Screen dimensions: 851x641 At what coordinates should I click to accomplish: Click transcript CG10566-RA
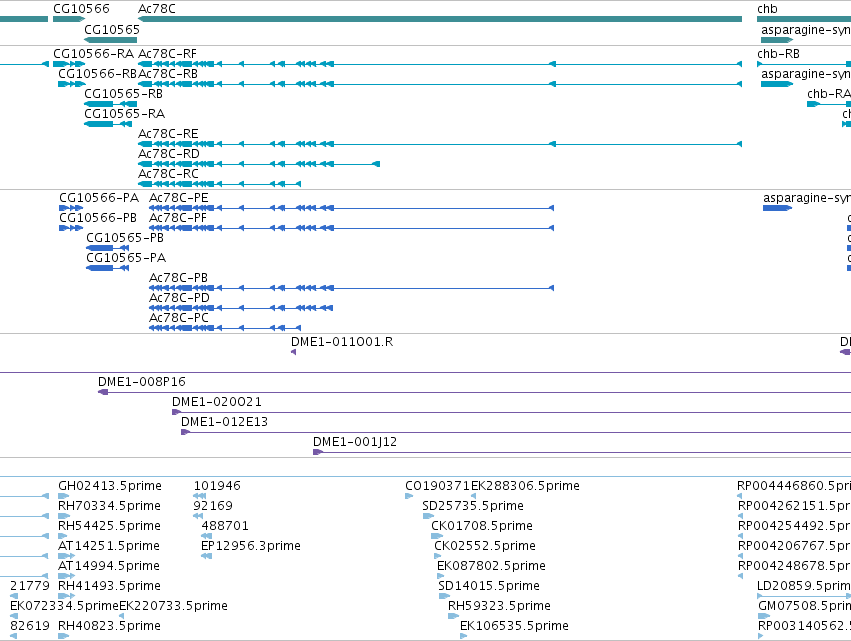tap(69, 64)
